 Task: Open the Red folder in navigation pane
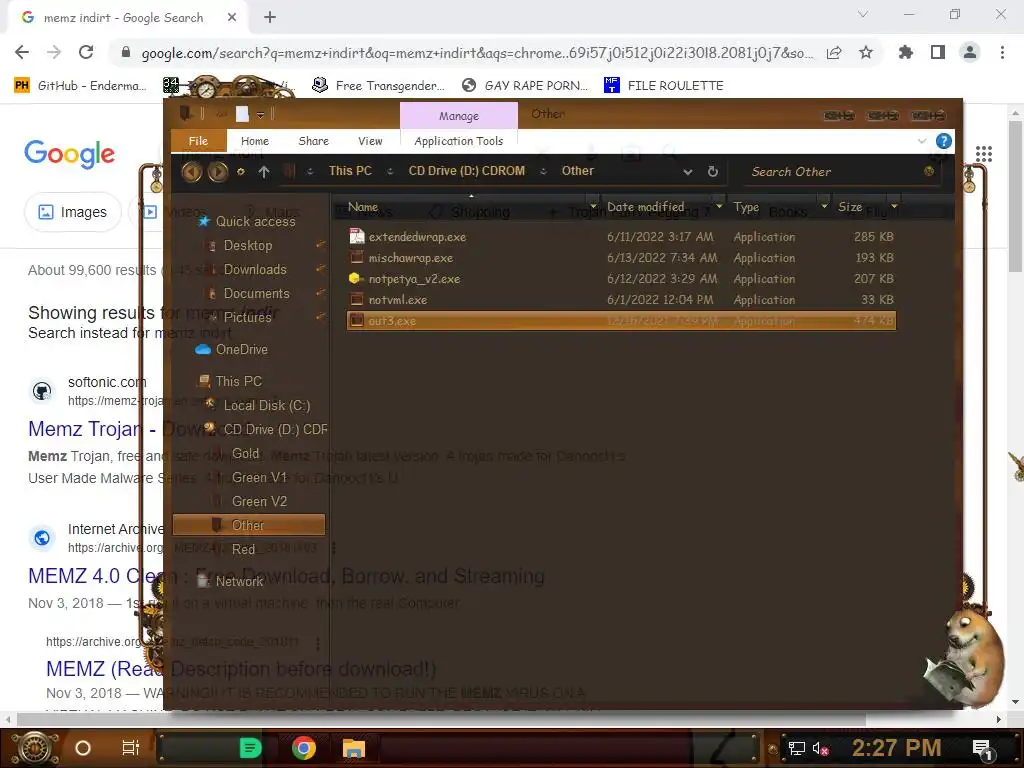[x=244, y=549]
